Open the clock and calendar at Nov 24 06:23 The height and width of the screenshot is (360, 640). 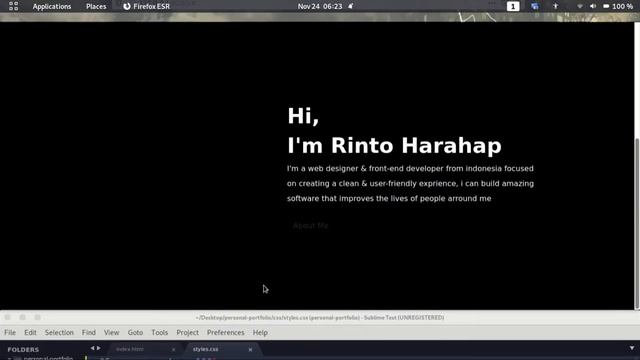[320, 7]
